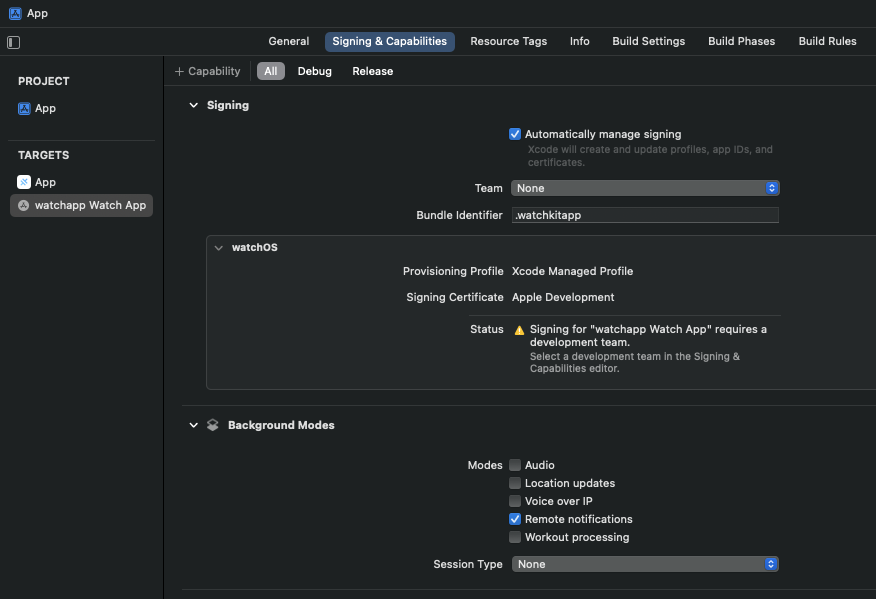Image resolution: width=876 pixels, height=599 pixels.
Task: Enable Workout processing mode
Action: coord(515,537)
